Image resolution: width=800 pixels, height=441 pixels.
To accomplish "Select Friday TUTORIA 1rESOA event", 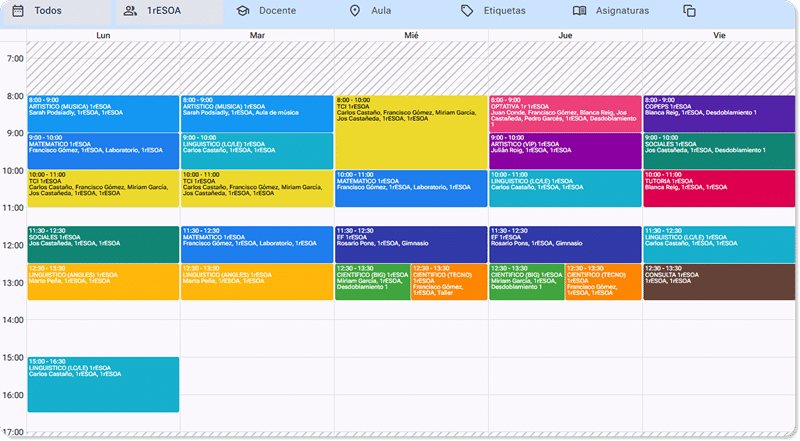I will click(x=719, y=189).
